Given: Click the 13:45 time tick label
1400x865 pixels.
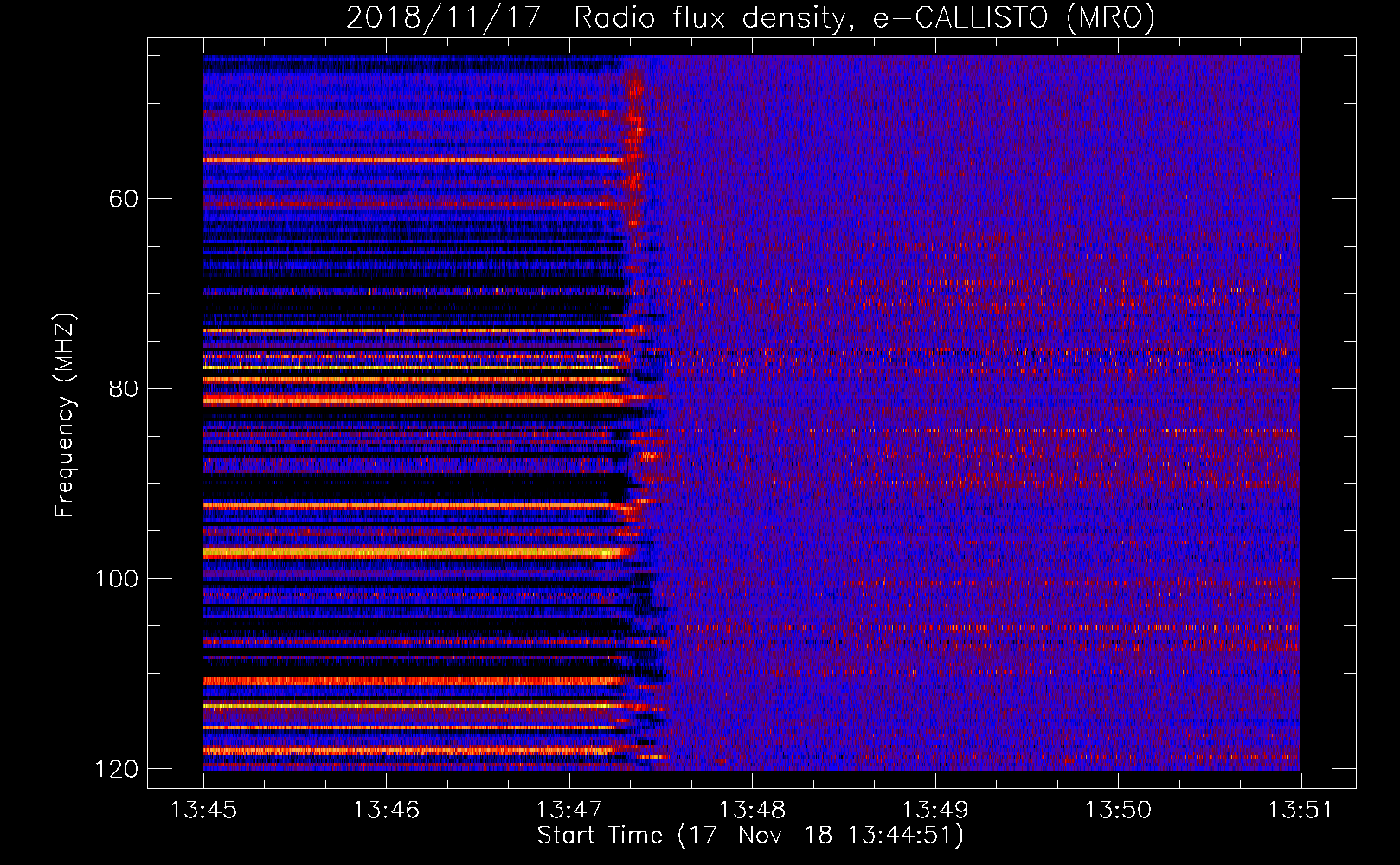Looking at the screenshot, I should pyautogui.click(x=204, y=810).
